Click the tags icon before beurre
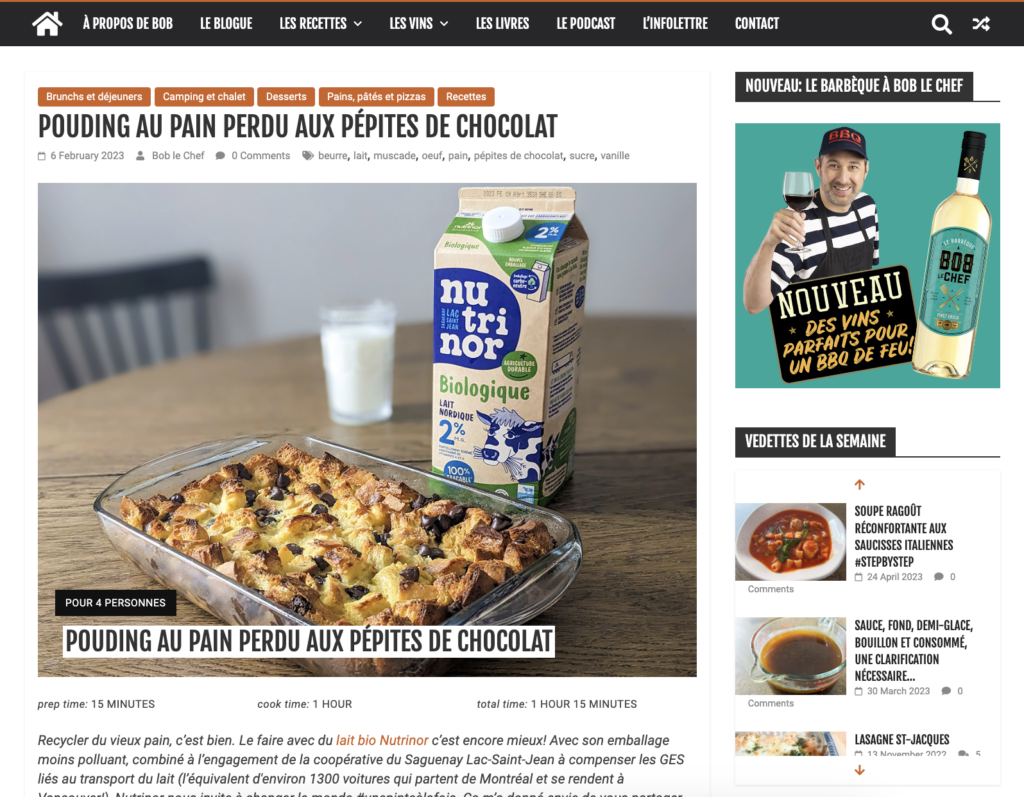The height and width of the screenshot is (797, 1024). click(308, 155)
